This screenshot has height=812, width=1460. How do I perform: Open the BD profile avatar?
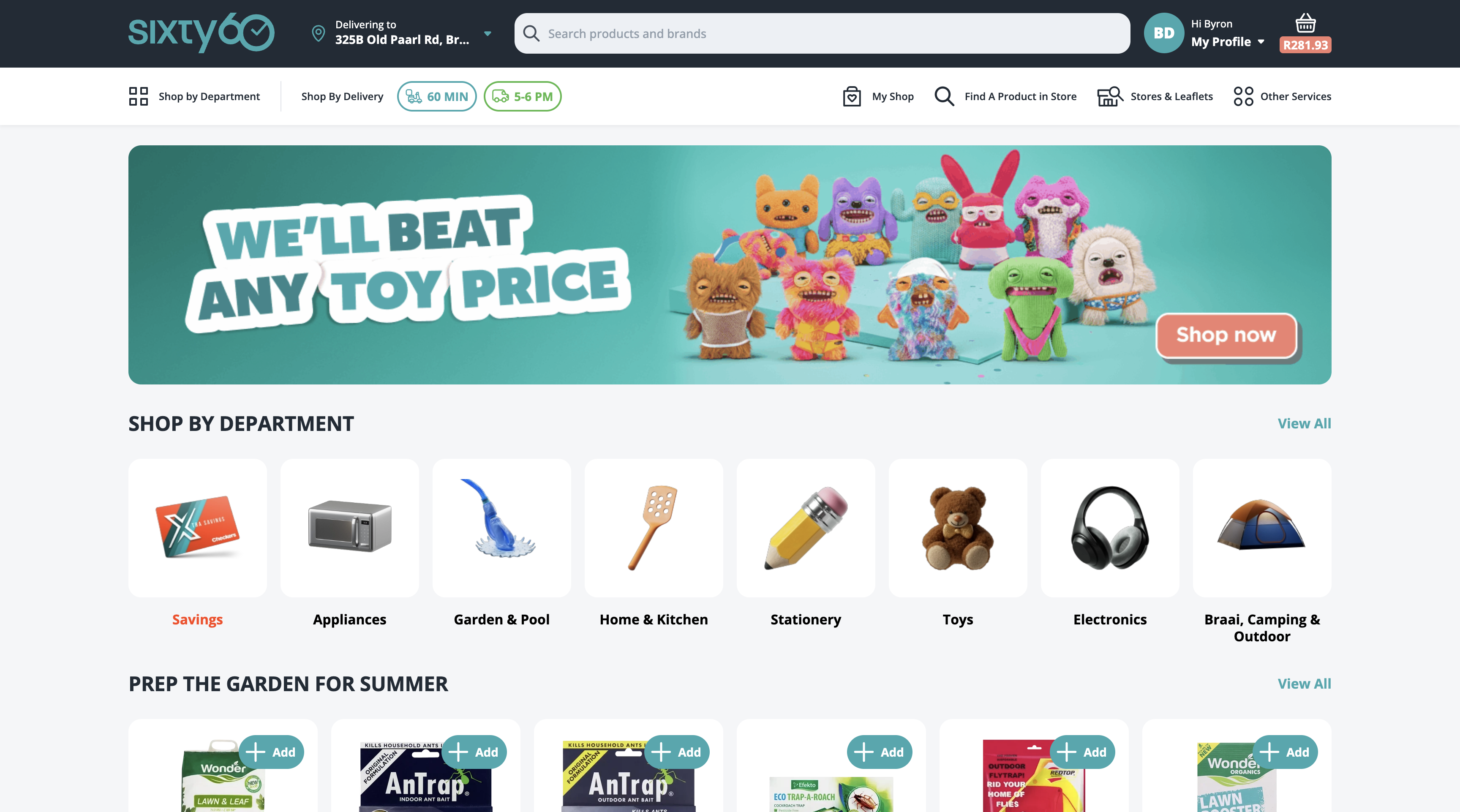pyautogui.click(x=1164, y=33)
